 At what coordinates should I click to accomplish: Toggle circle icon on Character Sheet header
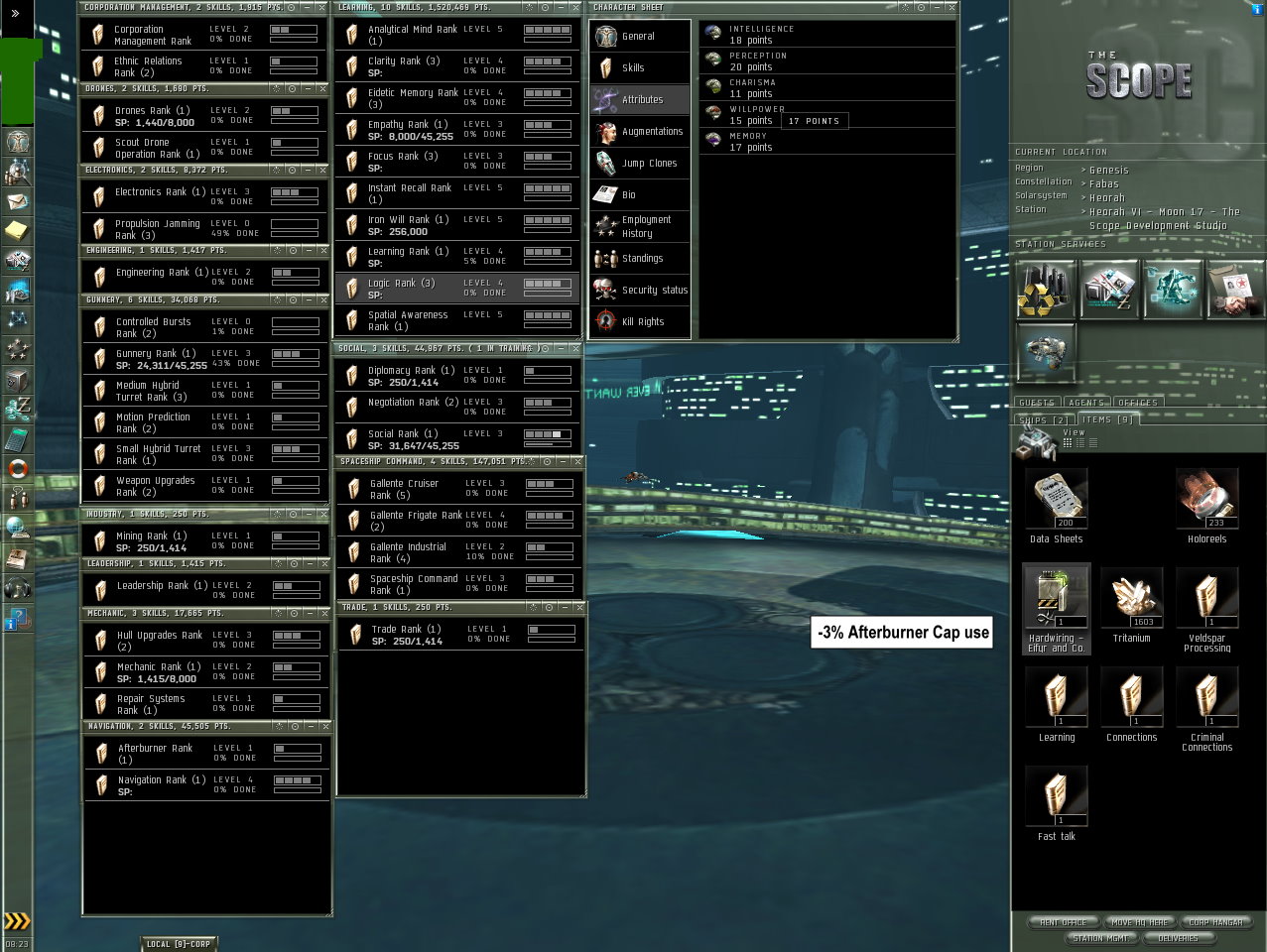[920, 7]
